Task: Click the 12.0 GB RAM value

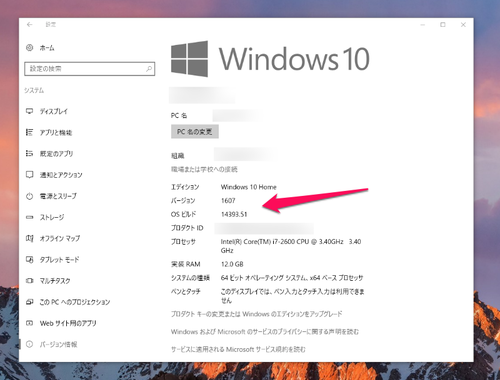Action: coord(232,264)
